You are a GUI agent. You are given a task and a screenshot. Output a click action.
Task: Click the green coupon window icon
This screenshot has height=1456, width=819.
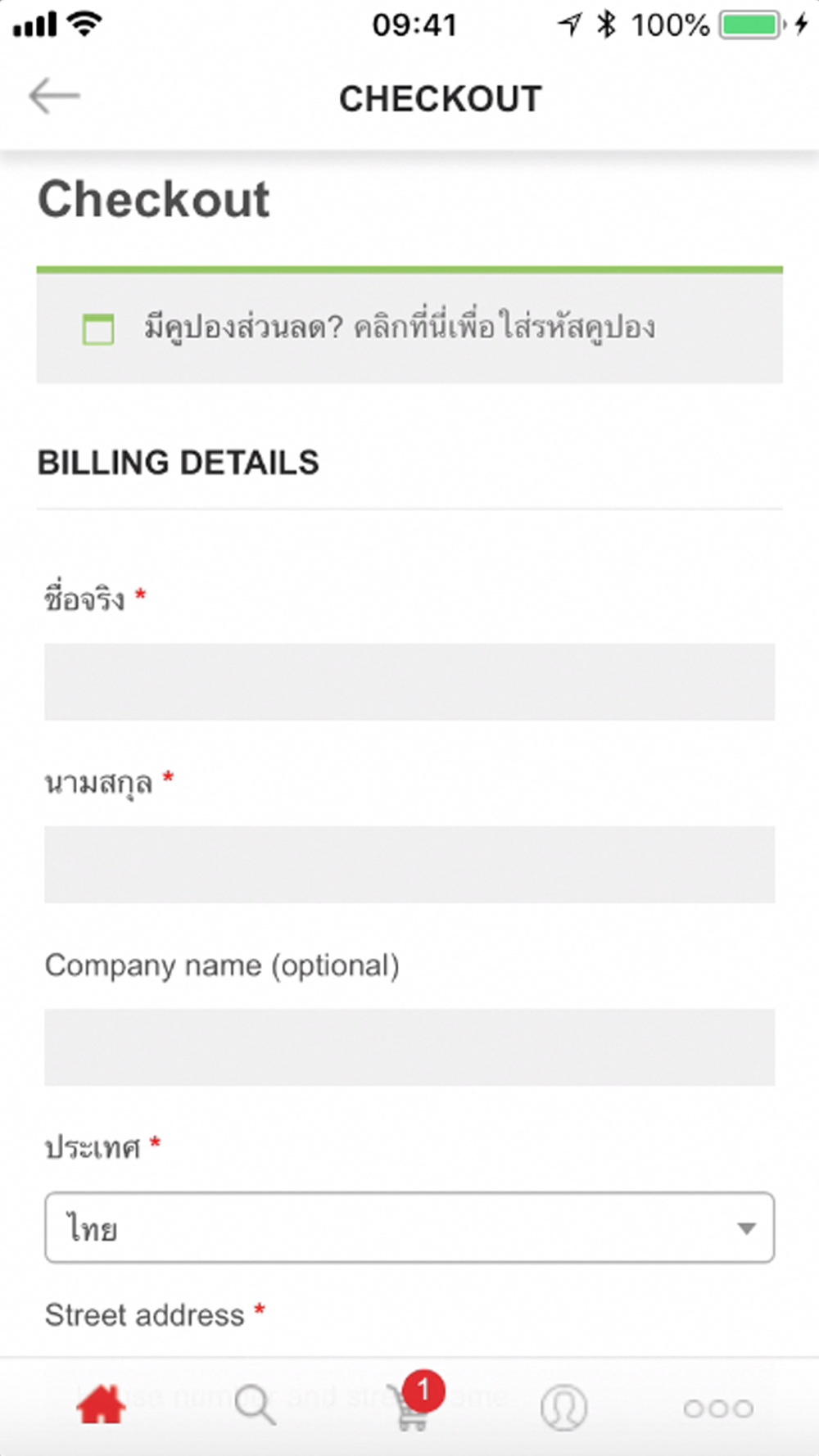[x=98, y=329]
